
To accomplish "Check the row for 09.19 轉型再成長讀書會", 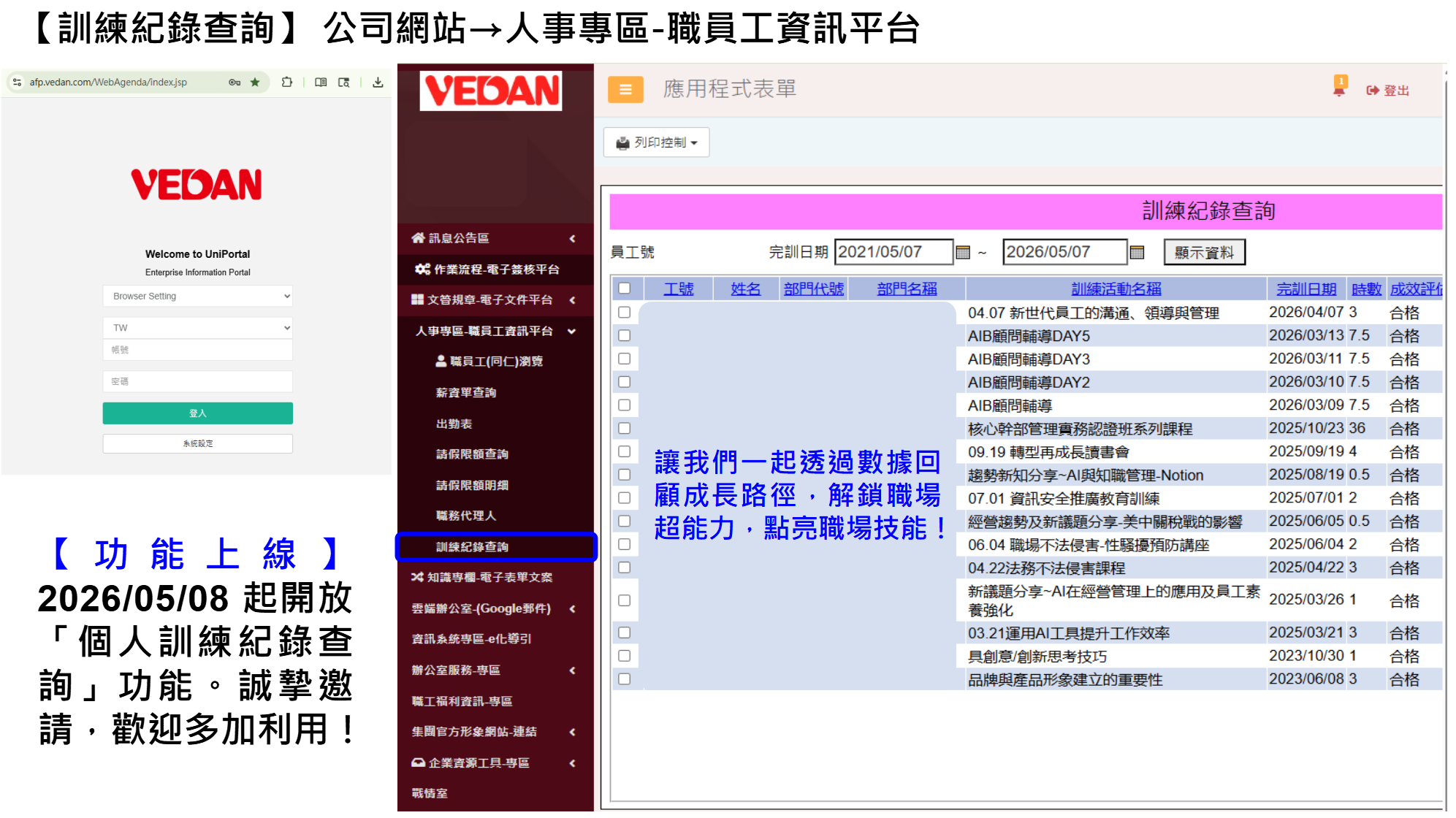I will (x=624, y=452).
